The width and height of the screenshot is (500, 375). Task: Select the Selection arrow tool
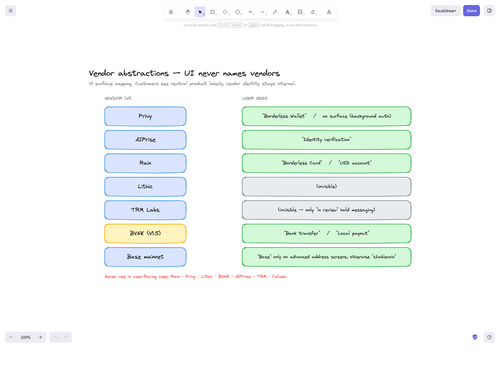200,12
